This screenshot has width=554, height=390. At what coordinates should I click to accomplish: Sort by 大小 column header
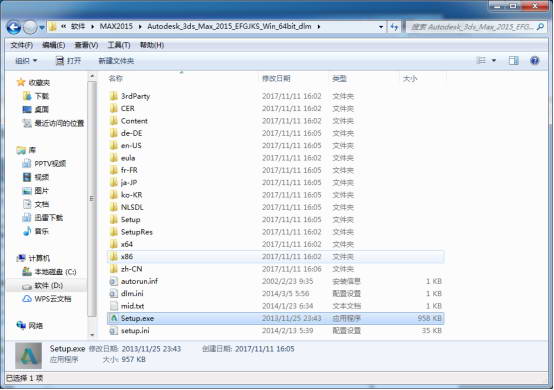(410, 78)
